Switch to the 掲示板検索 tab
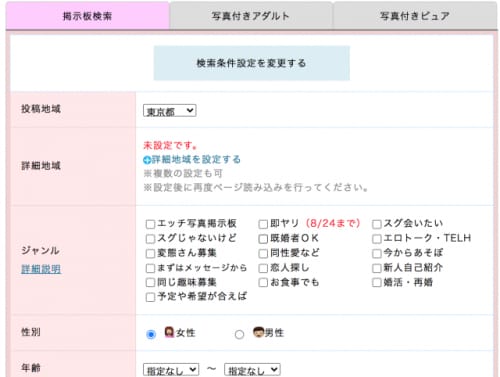Viewport: 500px width, 377px height. click(87, 16)
